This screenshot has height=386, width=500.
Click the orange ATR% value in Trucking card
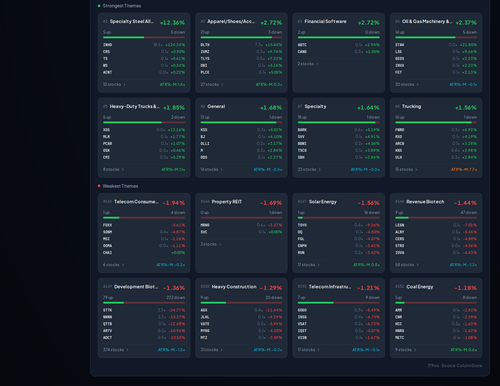464,169
